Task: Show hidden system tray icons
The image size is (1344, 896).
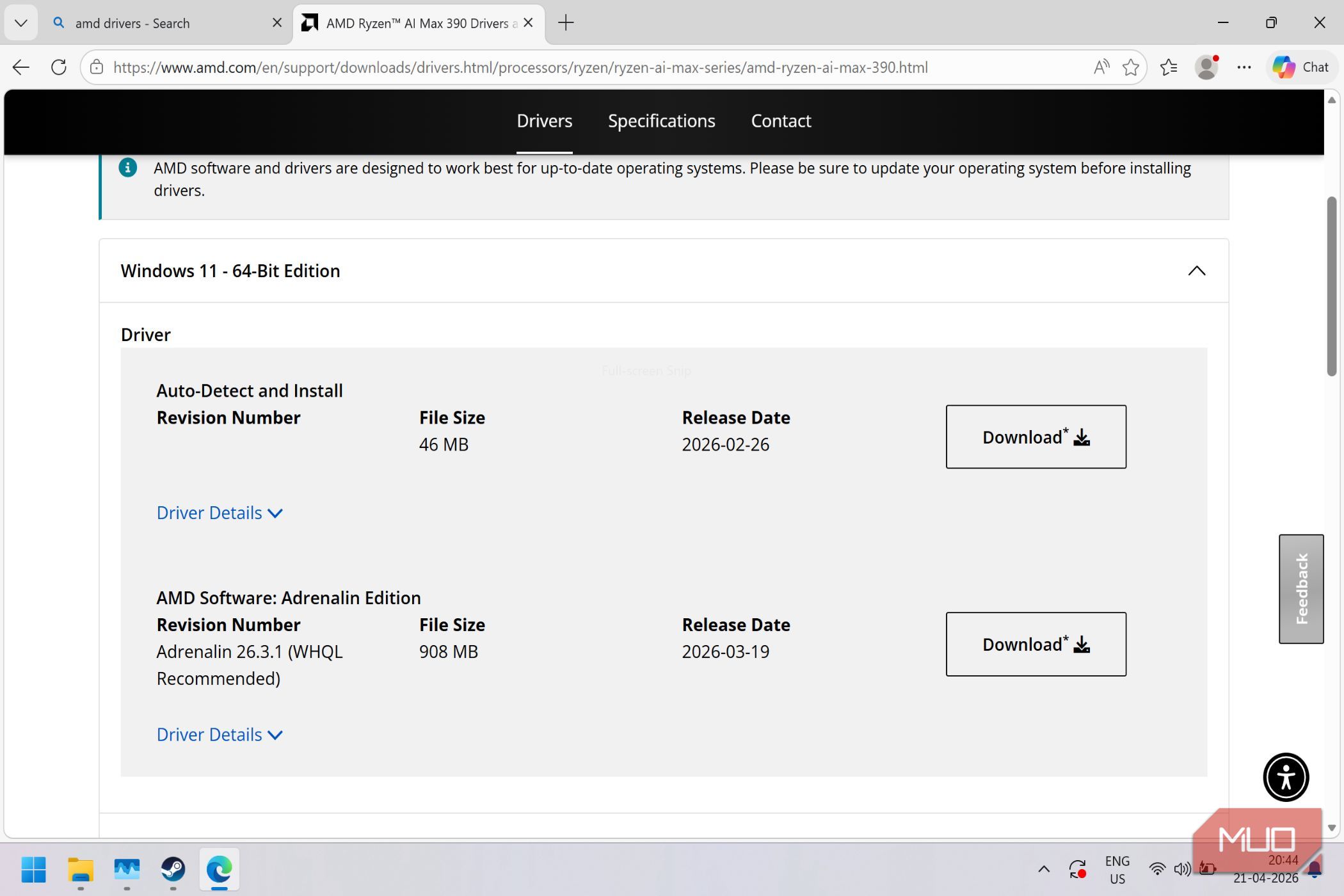Action: (x=1043, y=869)
